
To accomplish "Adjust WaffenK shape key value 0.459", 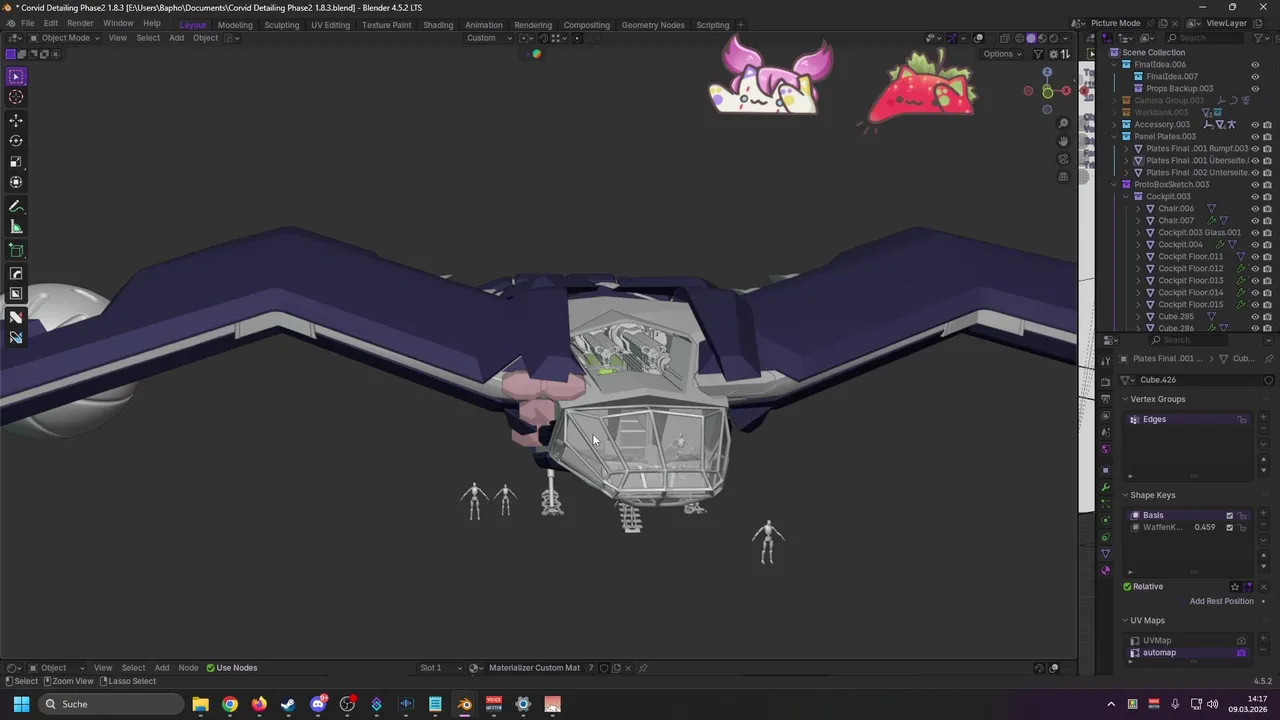I will (x=1204, y=528).
